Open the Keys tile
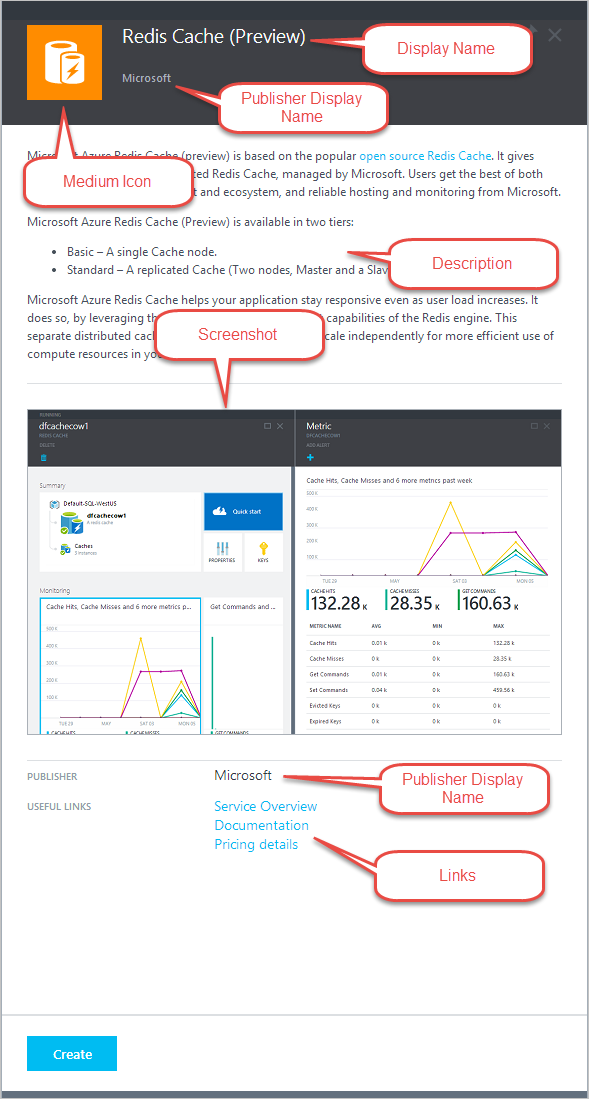This screenshot has width=589, height=1099. [x=264, y=552]
